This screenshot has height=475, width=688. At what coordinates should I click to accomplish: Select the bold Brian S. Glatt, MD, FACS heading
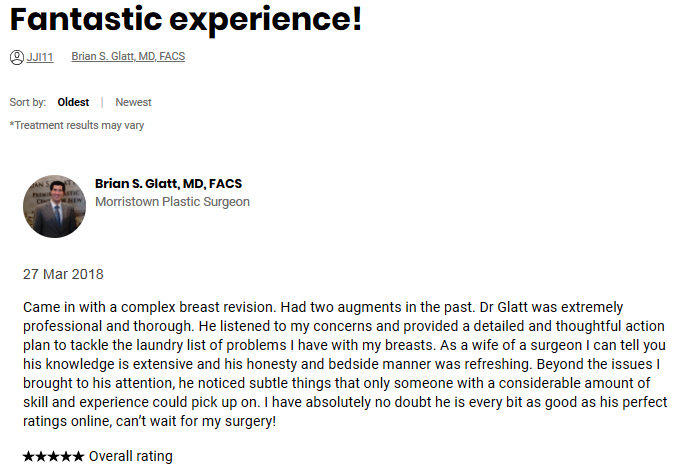pyautogui.click(x=168, y=183)
